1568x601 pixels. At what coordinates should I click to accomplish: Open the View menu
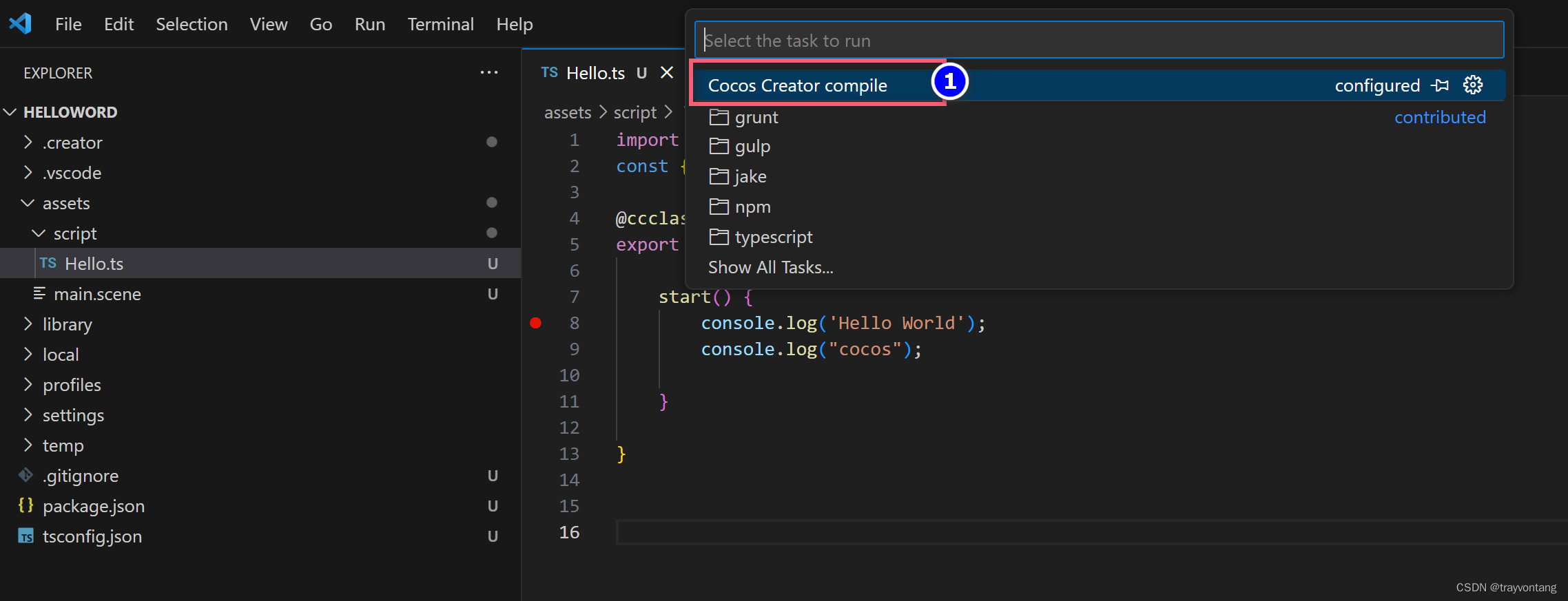269,24
